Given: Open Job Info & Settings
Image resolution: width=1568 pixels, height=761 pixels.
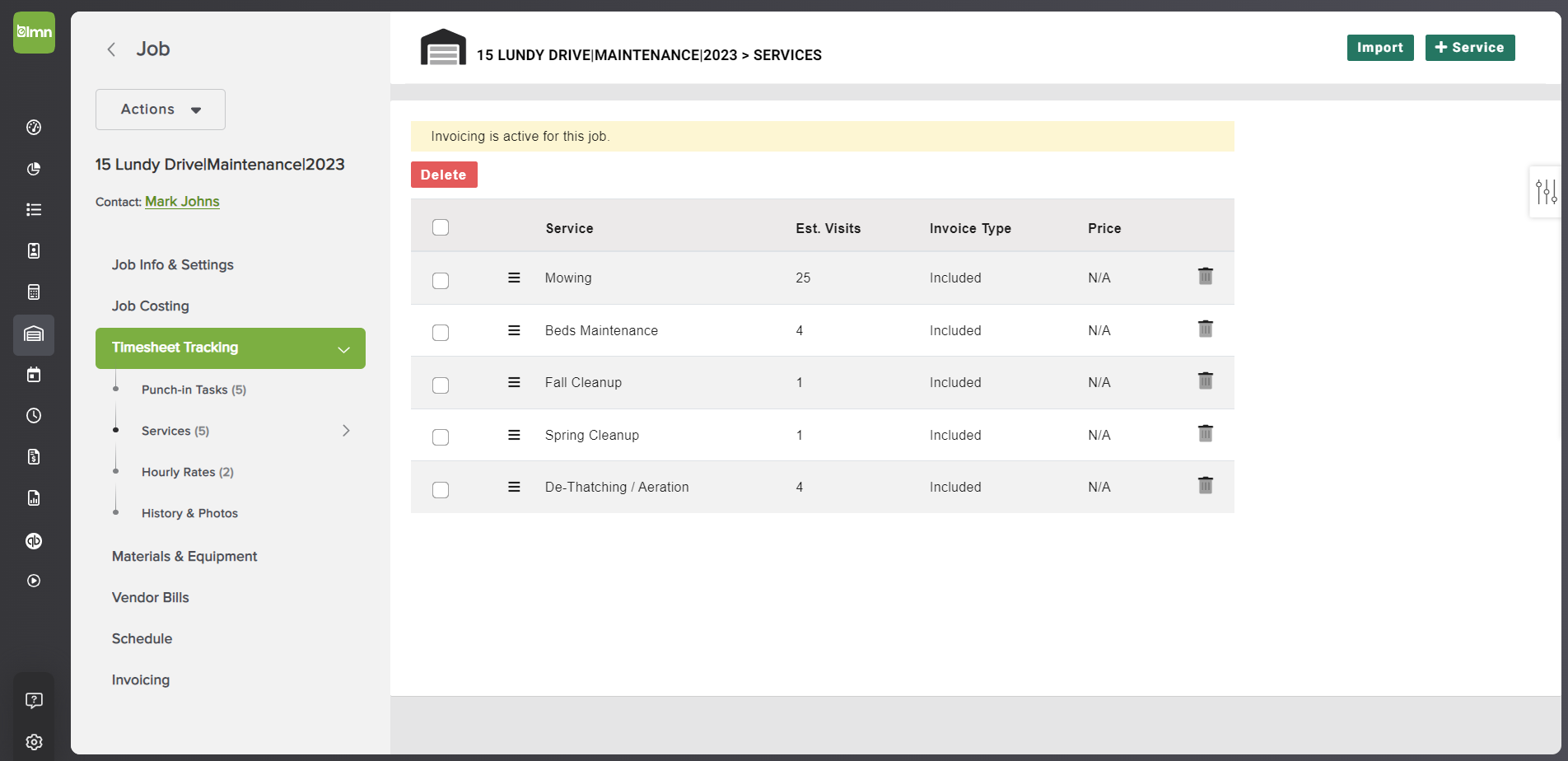Looking at the screenshot, I should [173, 265].
